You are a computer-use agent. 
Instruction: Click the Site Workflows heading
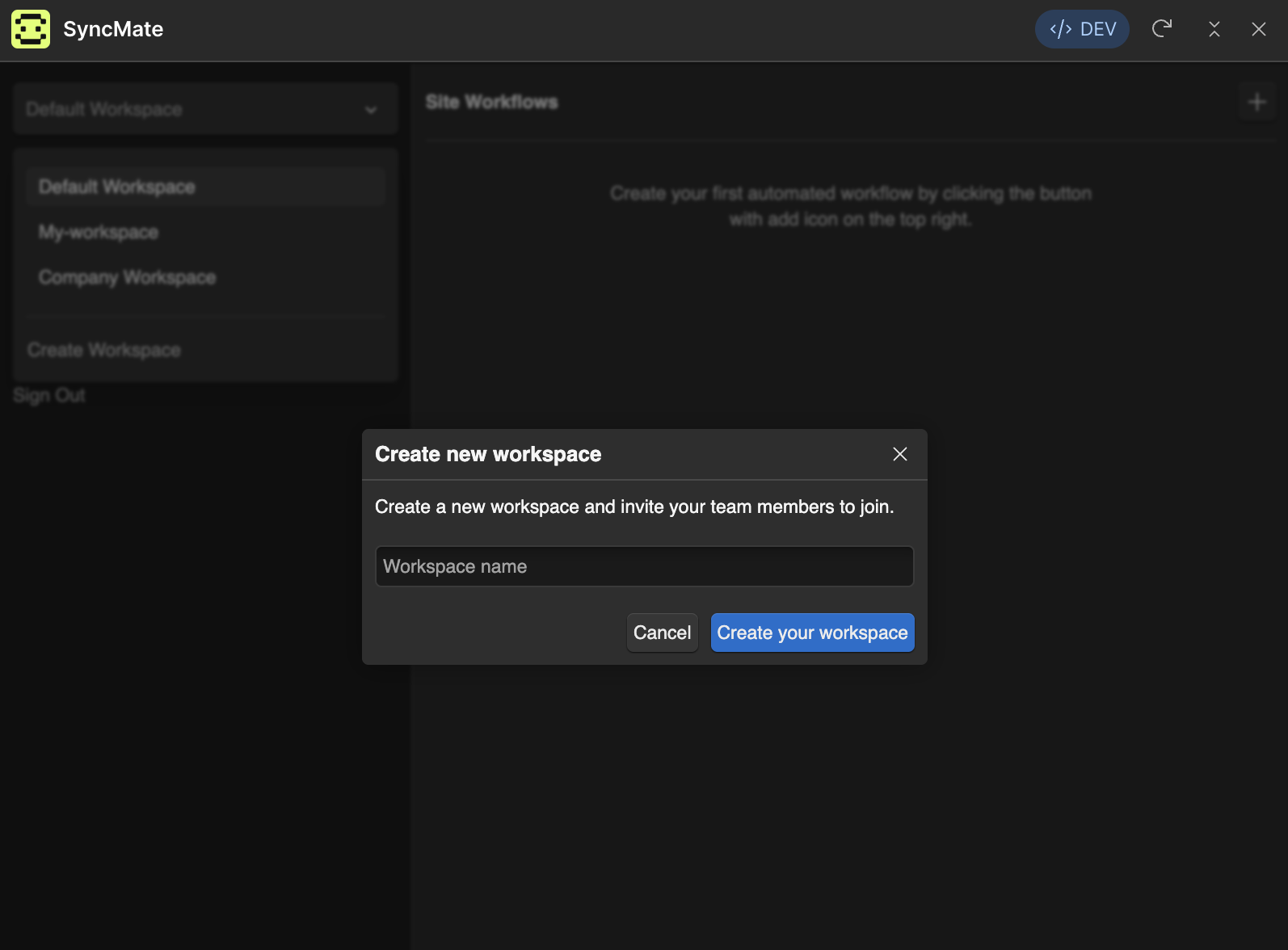(x=491, y=102)
